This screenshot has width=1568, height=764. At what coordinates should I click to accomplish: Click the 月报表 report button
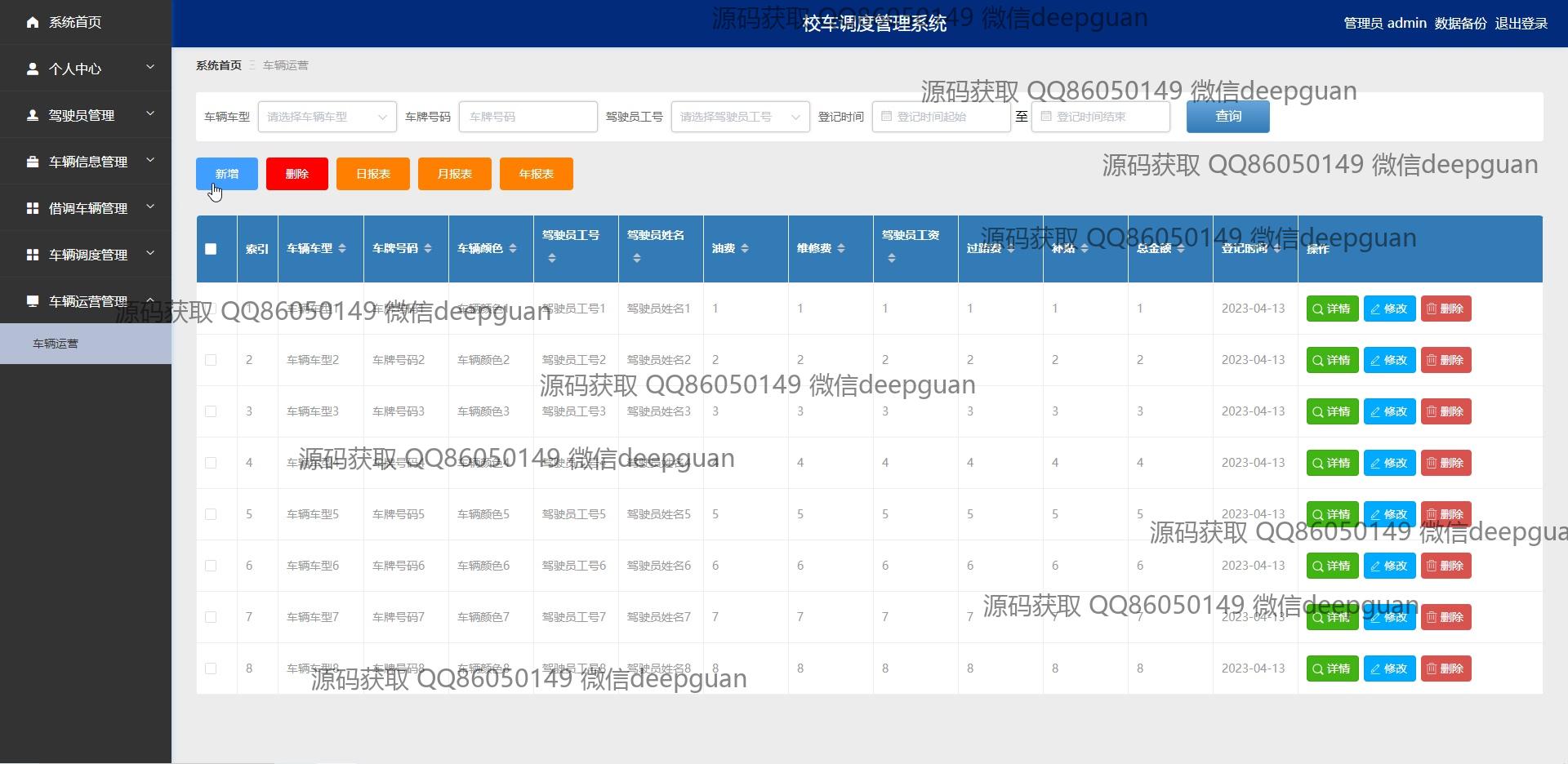tap(454, 173)
